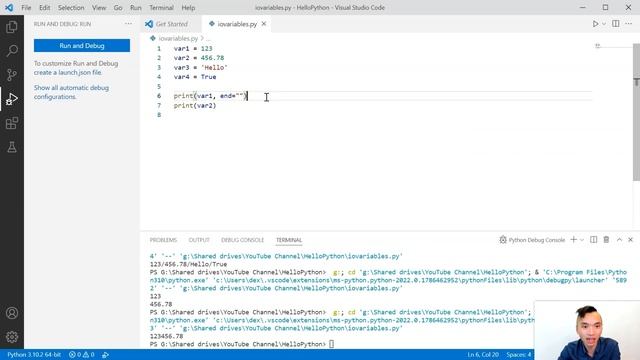Kill terminal with the trash icon
Image resolution: width=640 pixels, height=360 pixels.
click(606, 240)
